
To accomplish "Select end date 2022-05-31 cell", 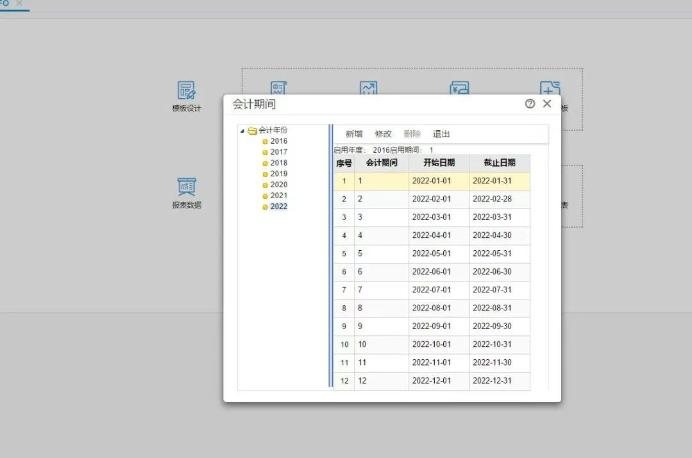I will point(500,254).
